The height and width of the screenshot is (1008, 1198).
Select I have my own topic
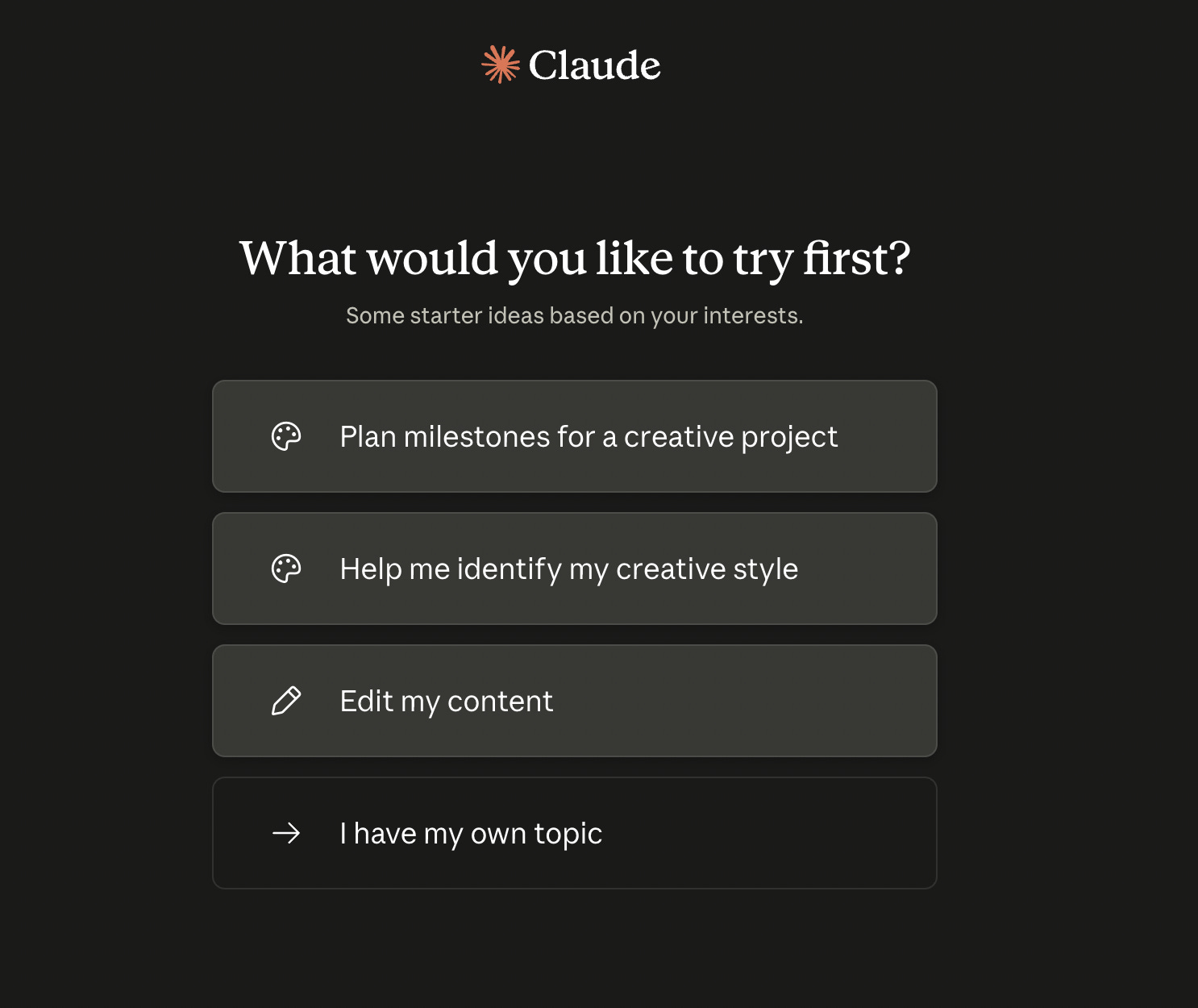[x=575, y=833]
